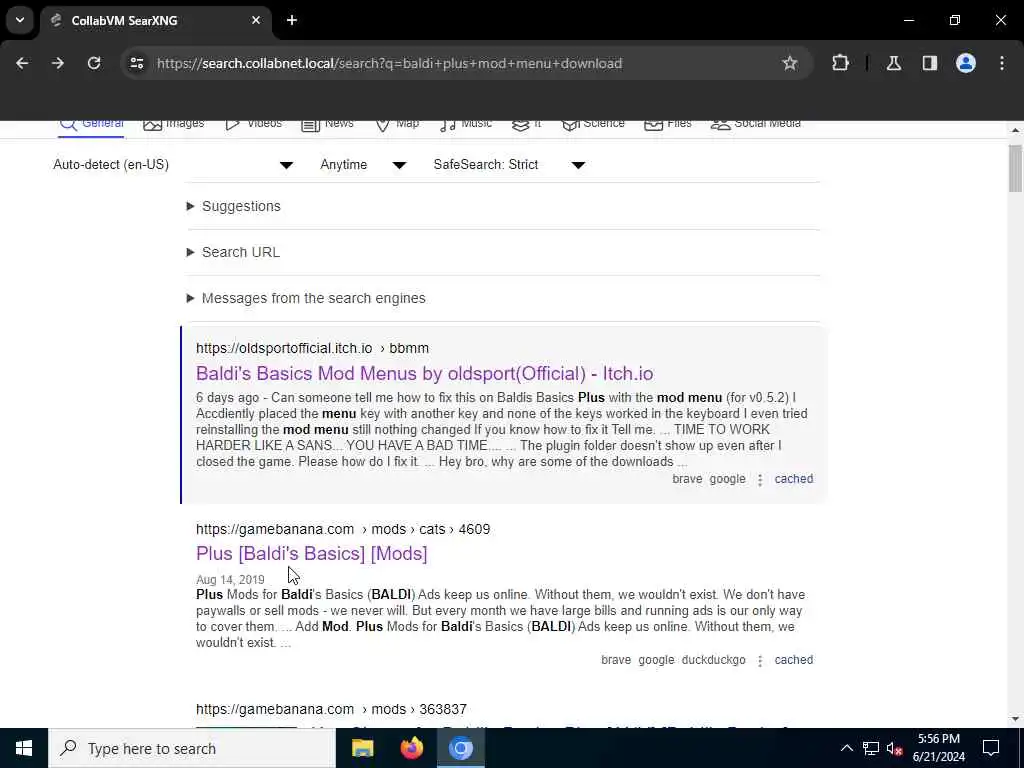Click page vertical scrollbar thumb
The height and width of the screenshot is (768, 1024).
1015,168
